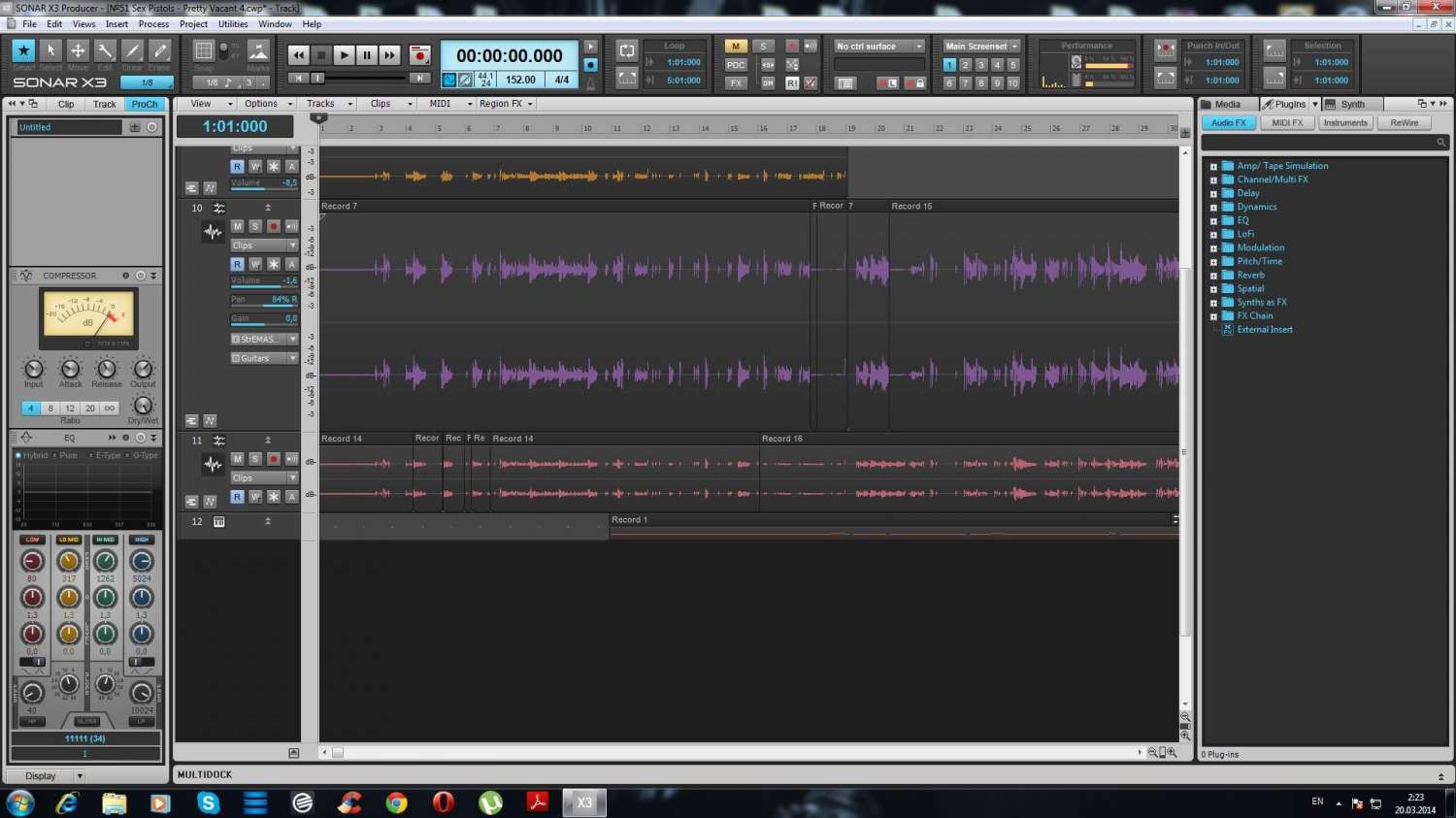This screenshot has width=1456, height=818.
Task: Open Google Chrome from the taskbar
Action: [x=396, y=802]
